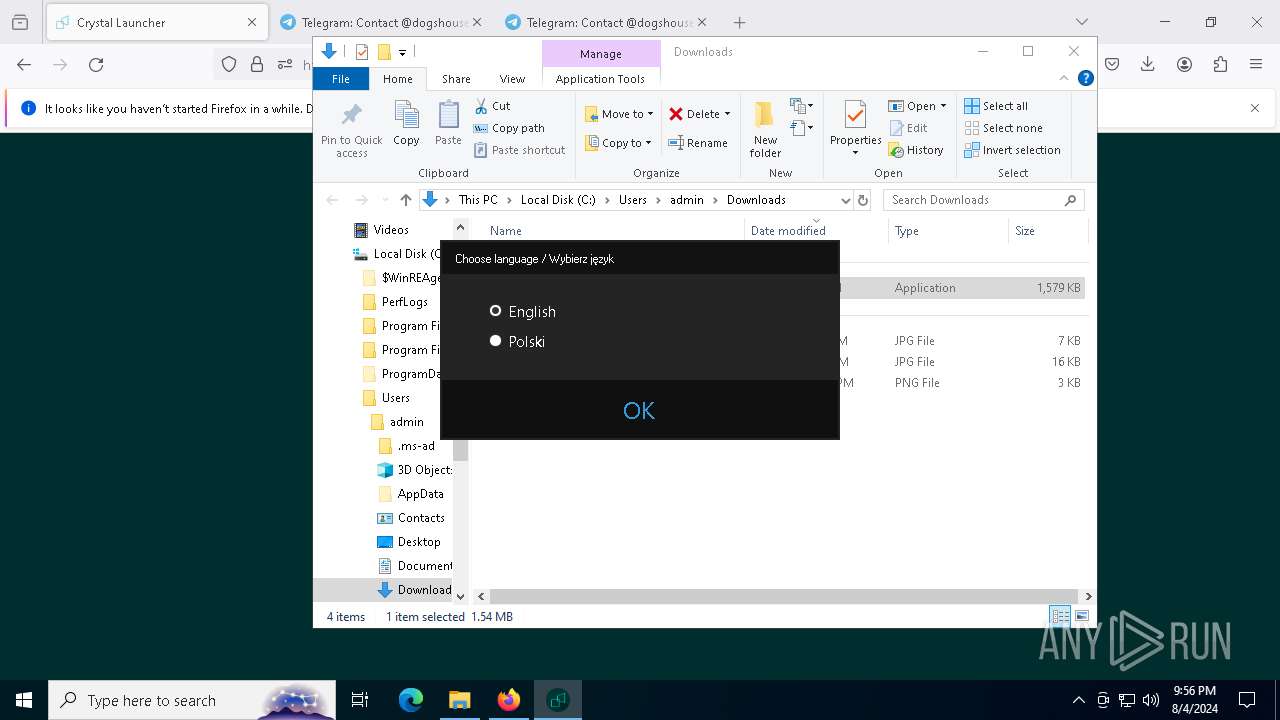
Task: Click the Cut scissors command
Action: (492, 106)
